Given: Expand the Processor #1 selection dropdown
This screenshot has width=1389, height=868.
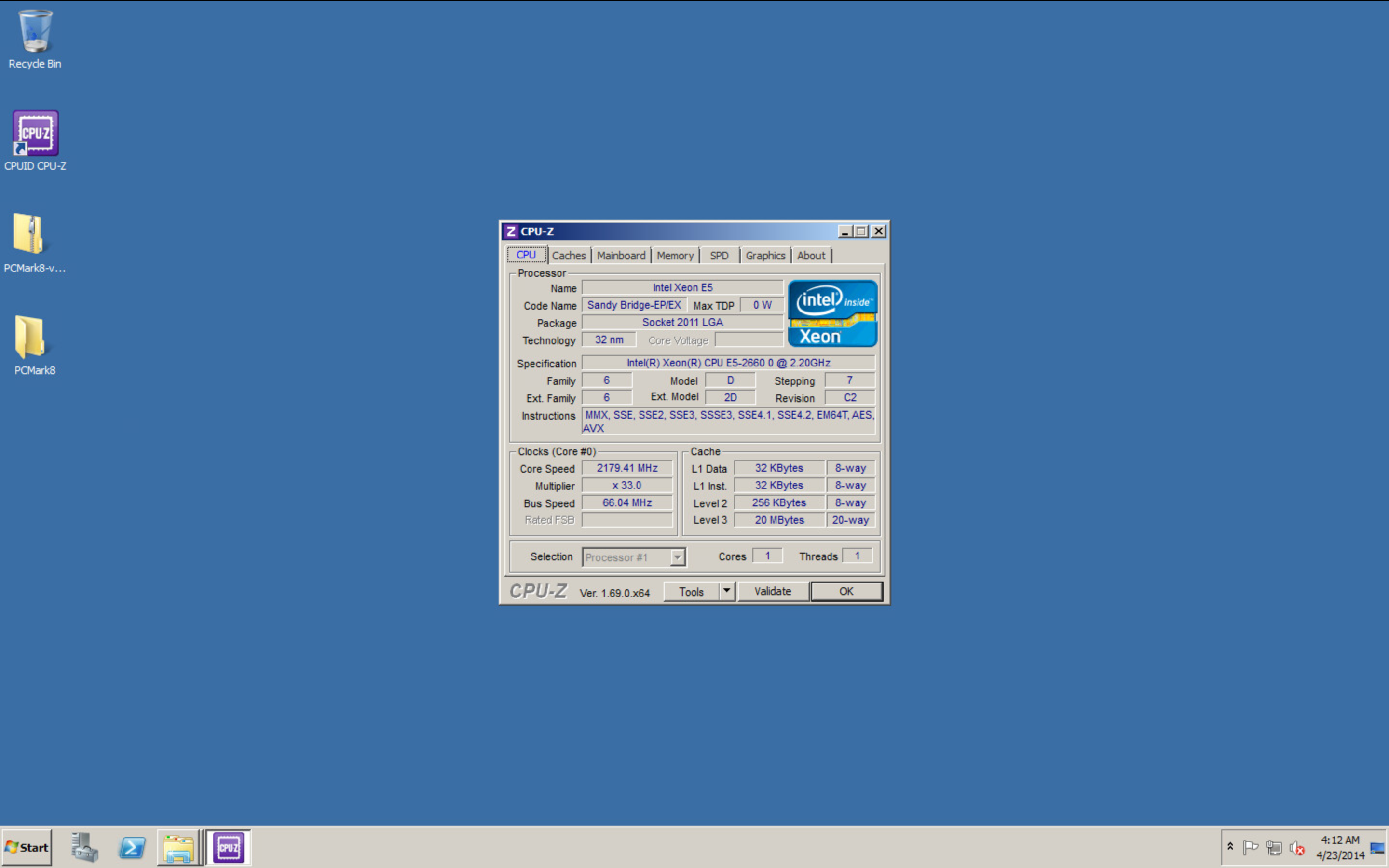Looking at the screenshot, I should click(677, 557).
